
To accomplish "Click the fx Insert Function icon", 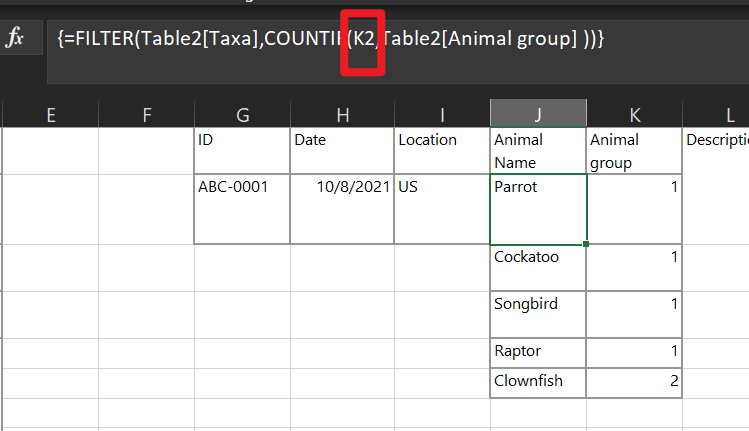I will 15,37.
